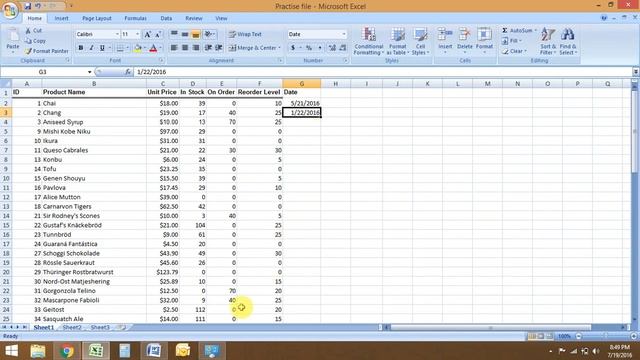Toggle Bold formatting
This screenshot has height=360, width=640.
click(x=81, y=48)
